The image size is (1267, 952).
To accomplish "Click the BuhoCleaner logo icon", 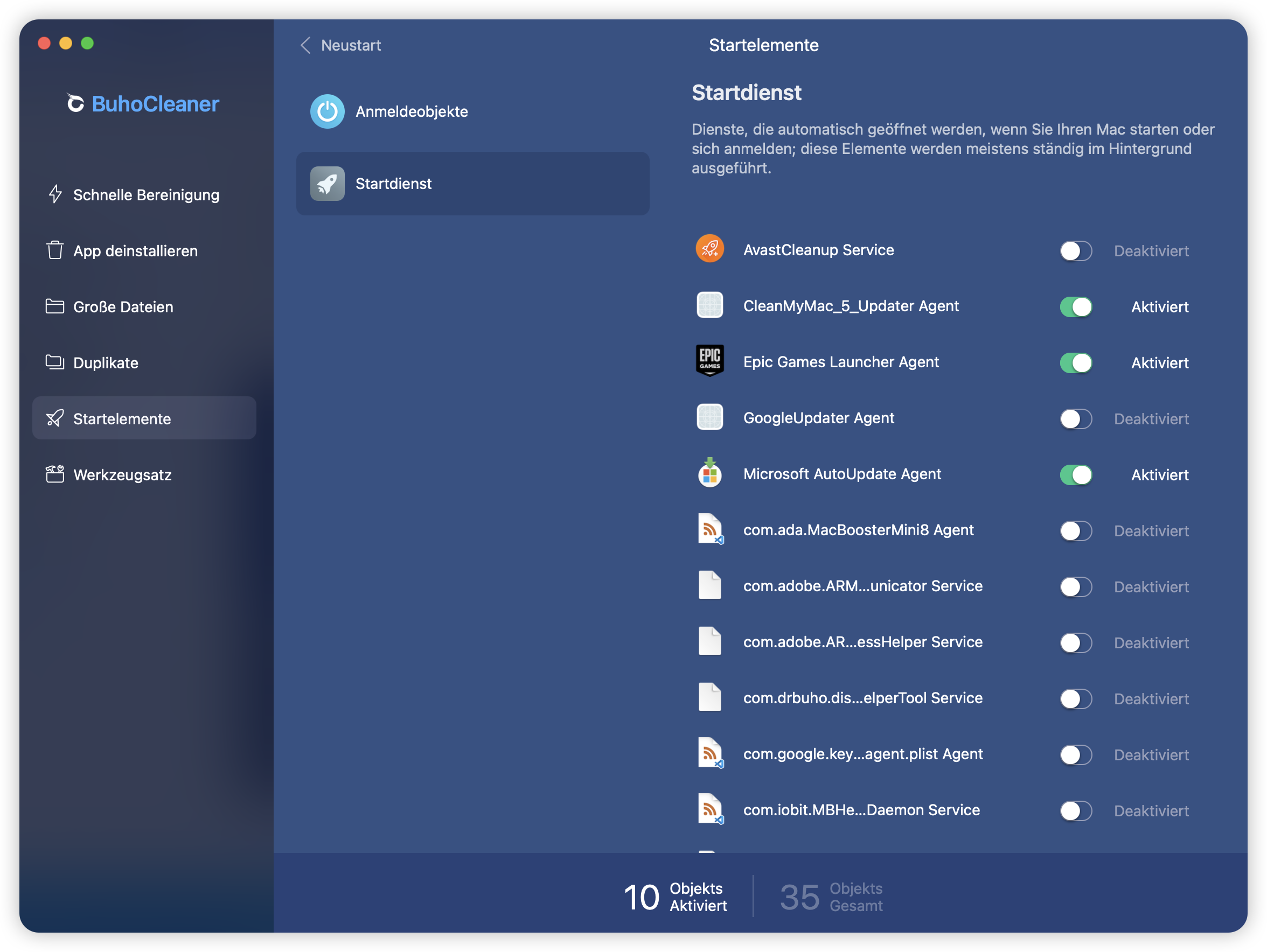I will tap(75, 103).
